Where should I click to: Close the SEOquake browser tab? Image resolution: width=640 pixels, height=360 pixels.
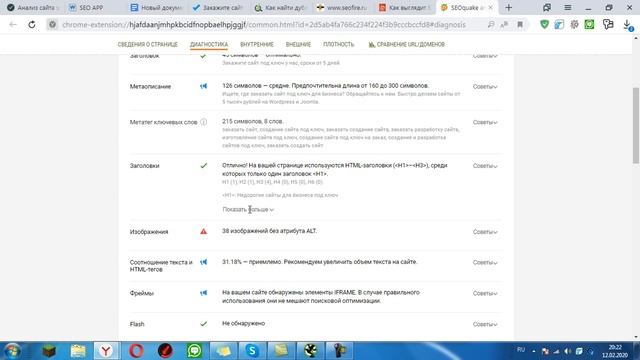491,7
